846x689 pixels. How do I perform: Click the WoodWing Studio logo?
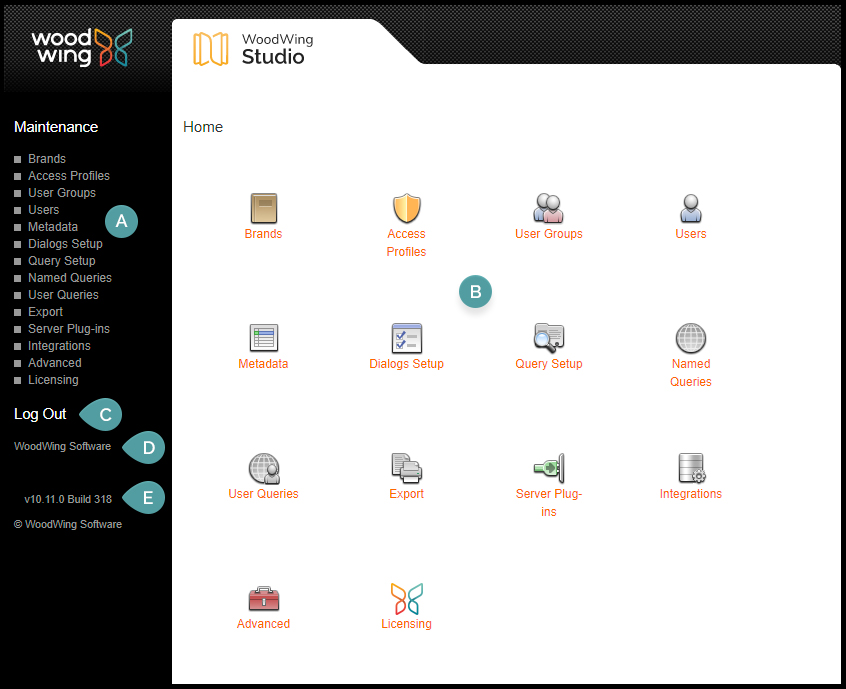click(x=253, y=49)
